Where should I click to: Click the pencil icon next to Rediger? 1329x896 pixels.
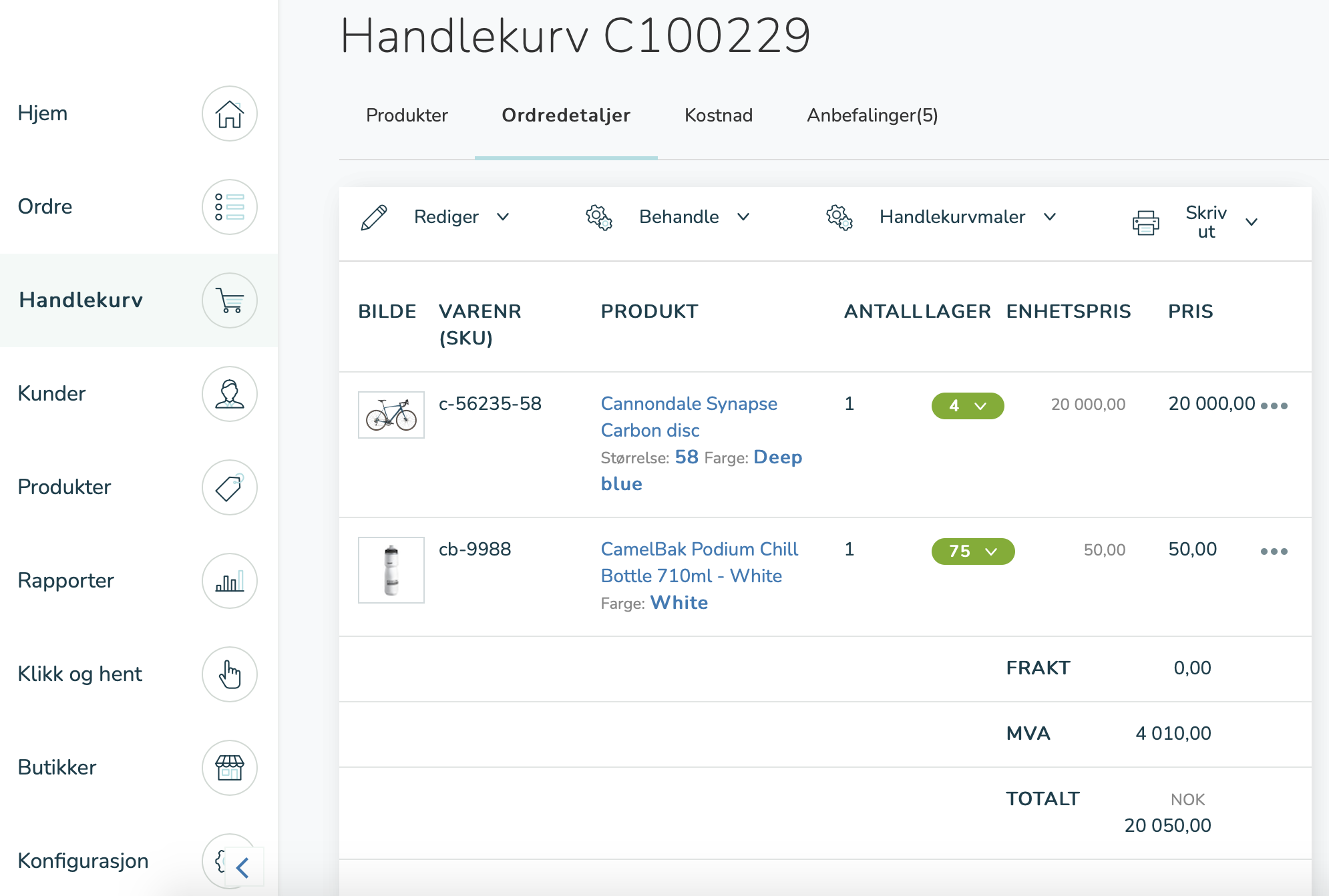point(374,218)
